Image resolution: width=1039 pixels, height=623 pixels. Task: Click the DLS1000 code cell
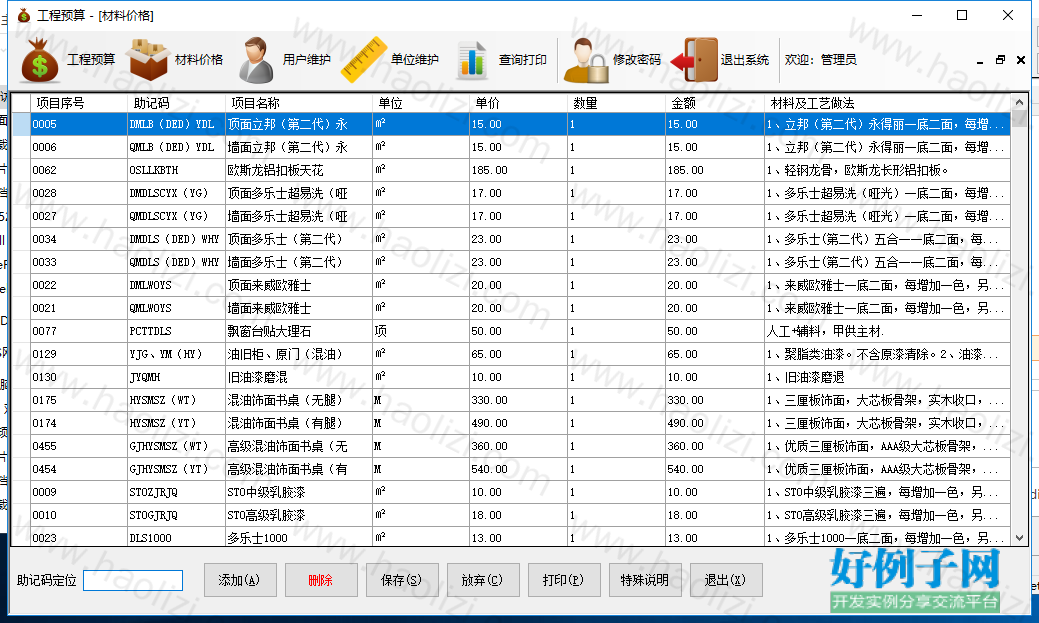point(176,538)
